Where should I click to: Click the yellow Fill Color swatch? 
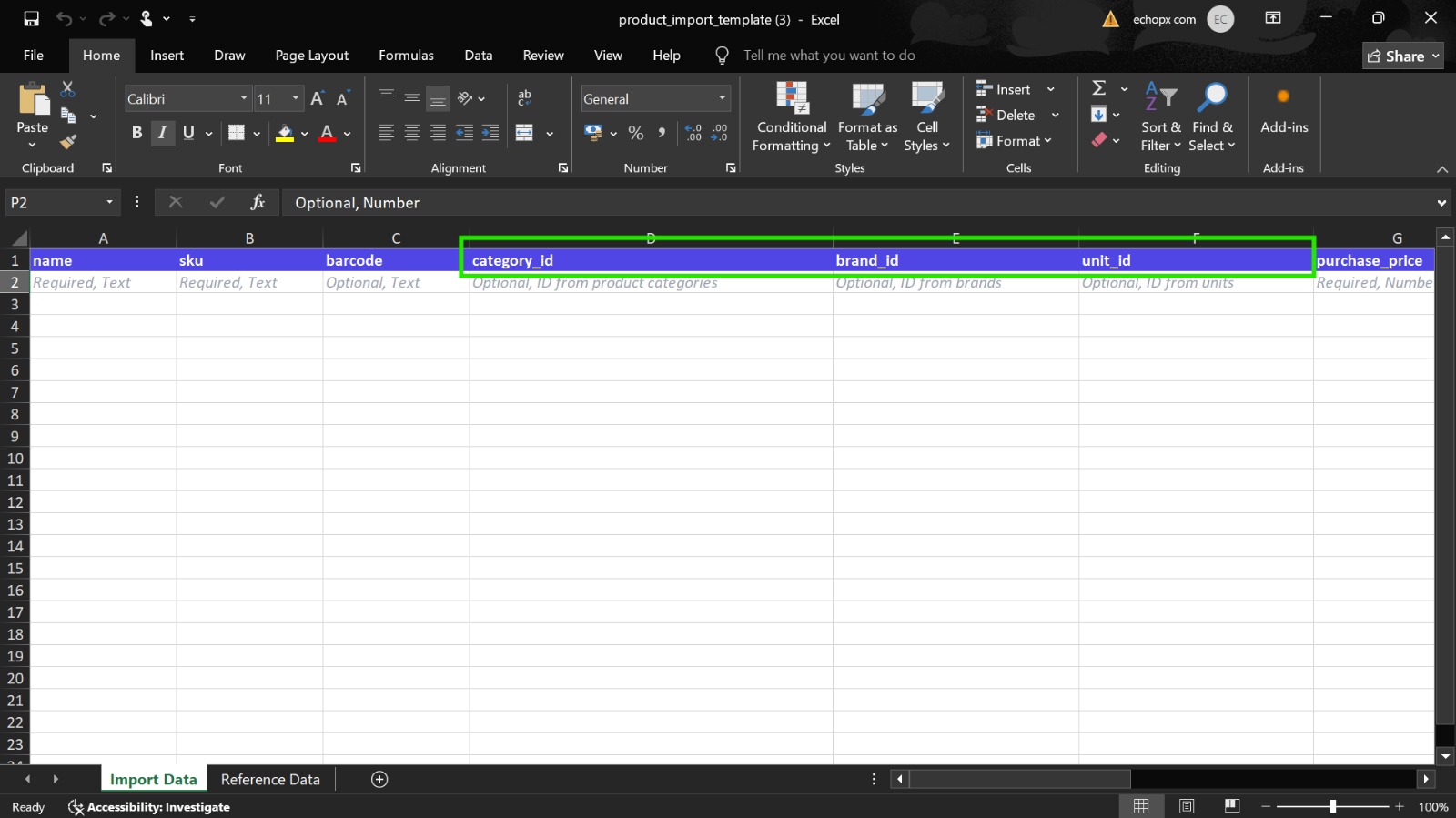pyautogui.click(x=285, y=134)
